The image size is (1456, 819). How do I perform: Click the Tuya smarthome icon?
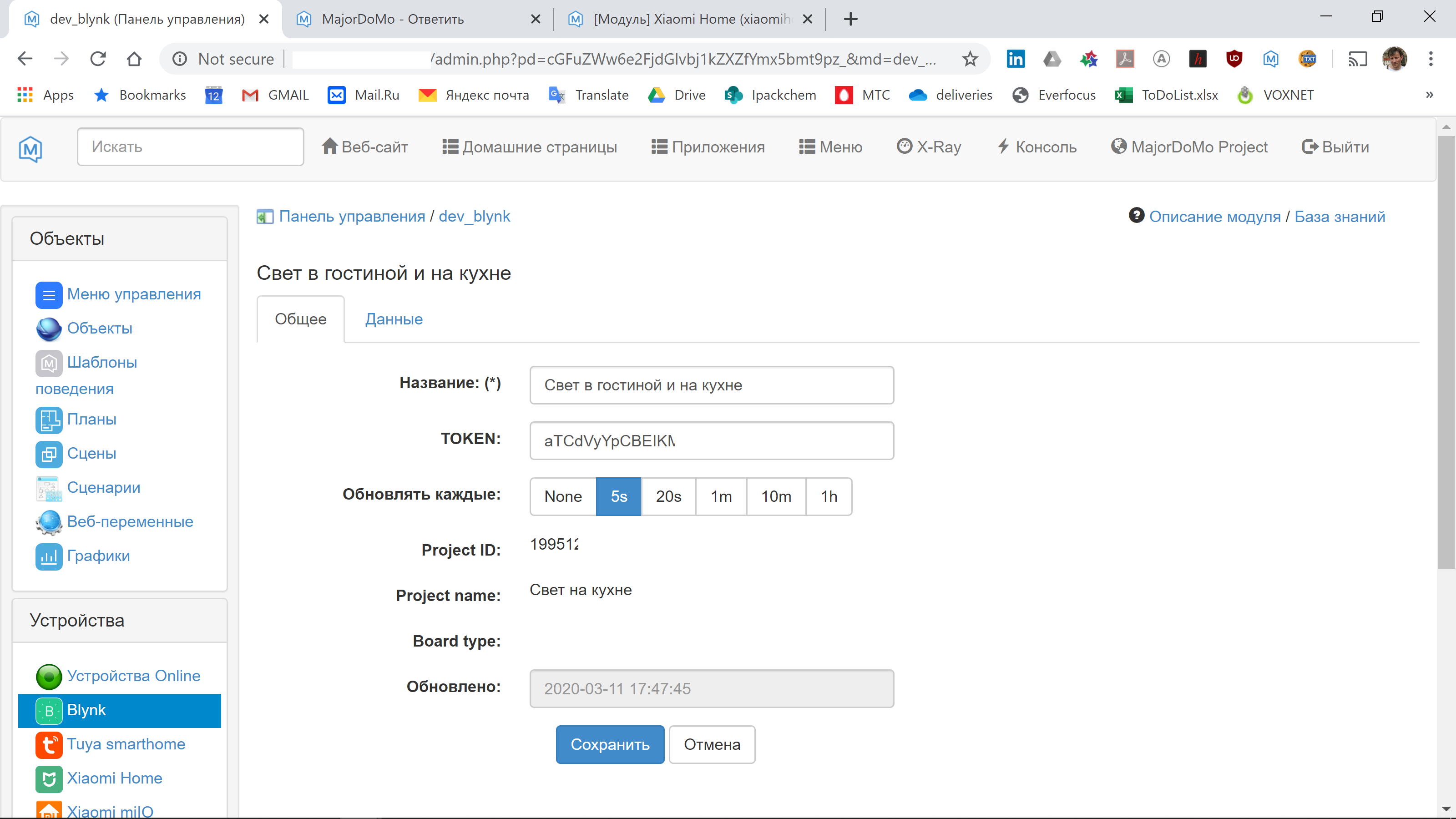point(49,744)
